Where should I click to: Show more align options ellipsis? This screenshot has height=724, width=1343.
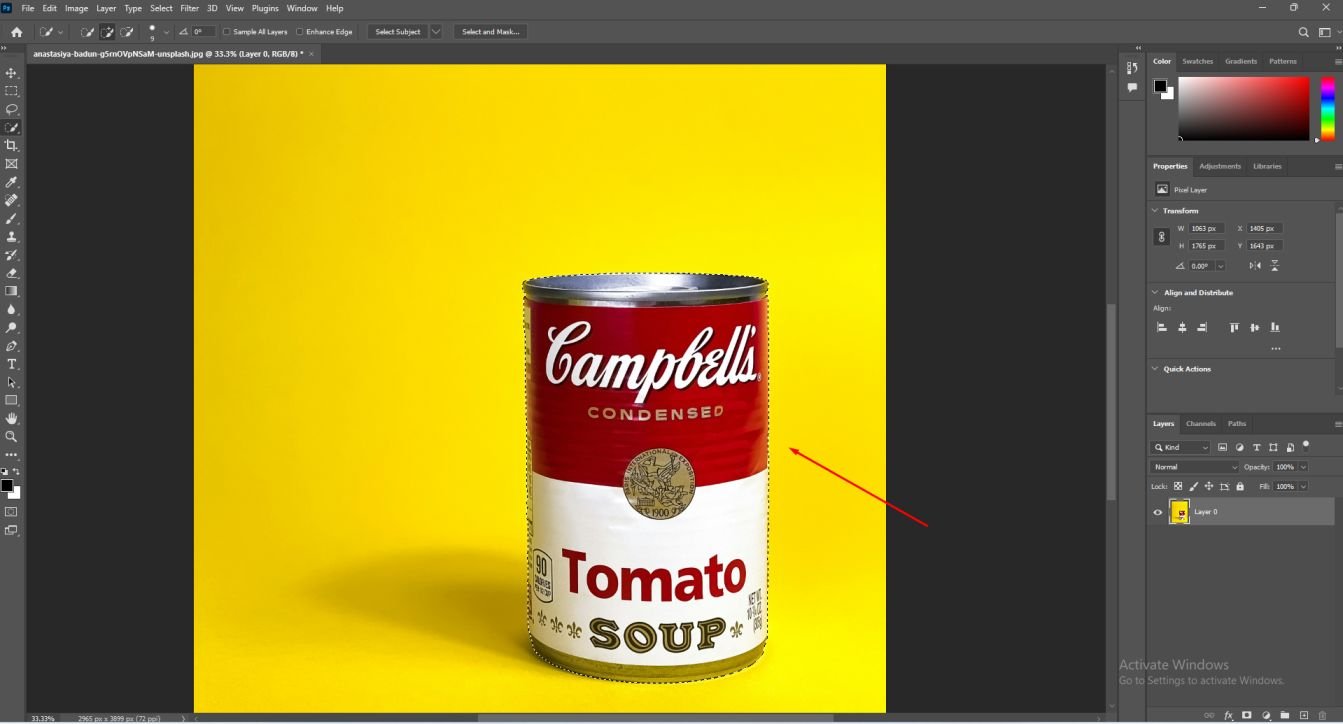click(x=1275, y=348)
